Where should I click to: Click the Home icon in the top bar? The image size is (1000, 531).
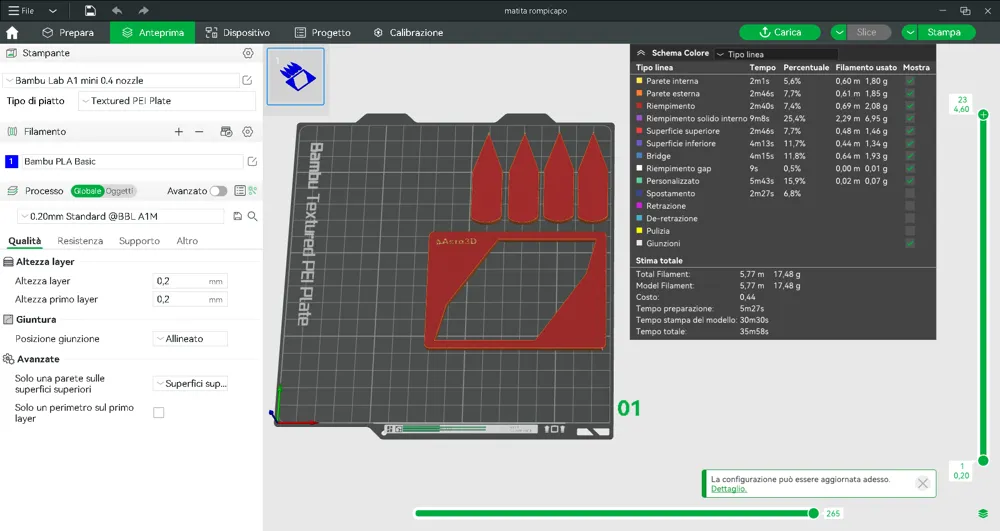[12, 32]
